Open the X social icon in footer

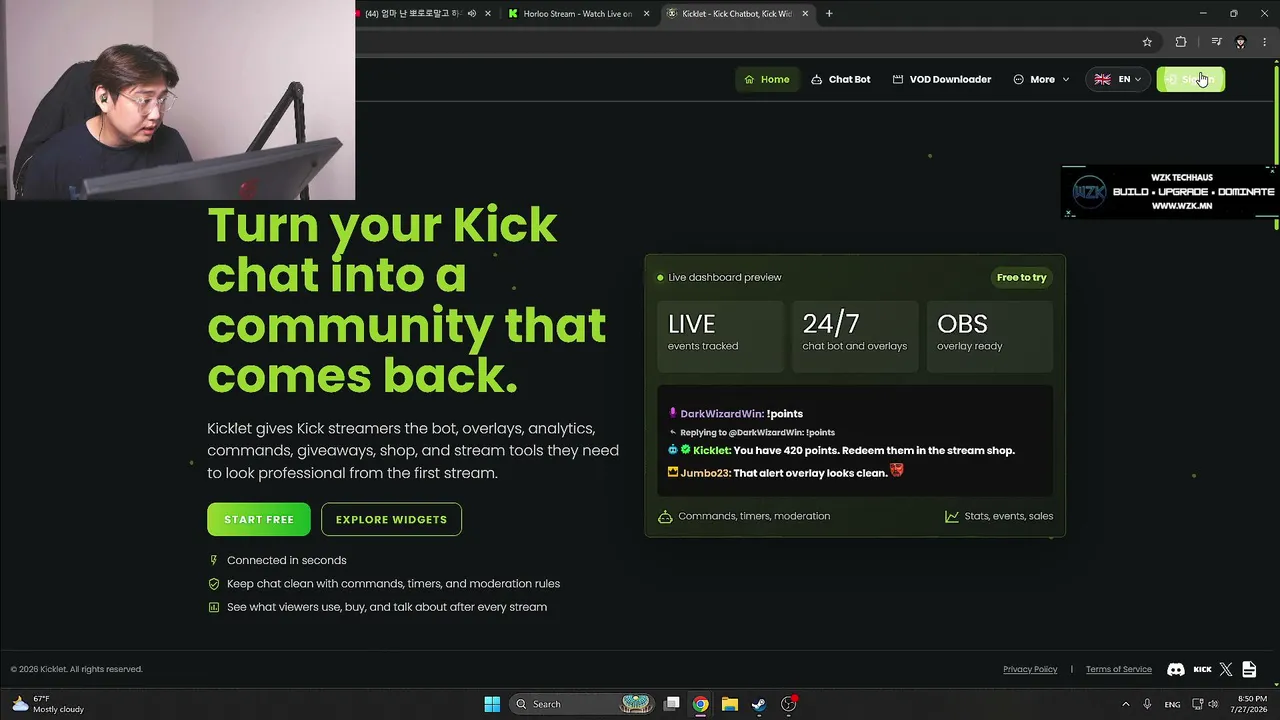pyautogui.click(x=1226, y=669)
